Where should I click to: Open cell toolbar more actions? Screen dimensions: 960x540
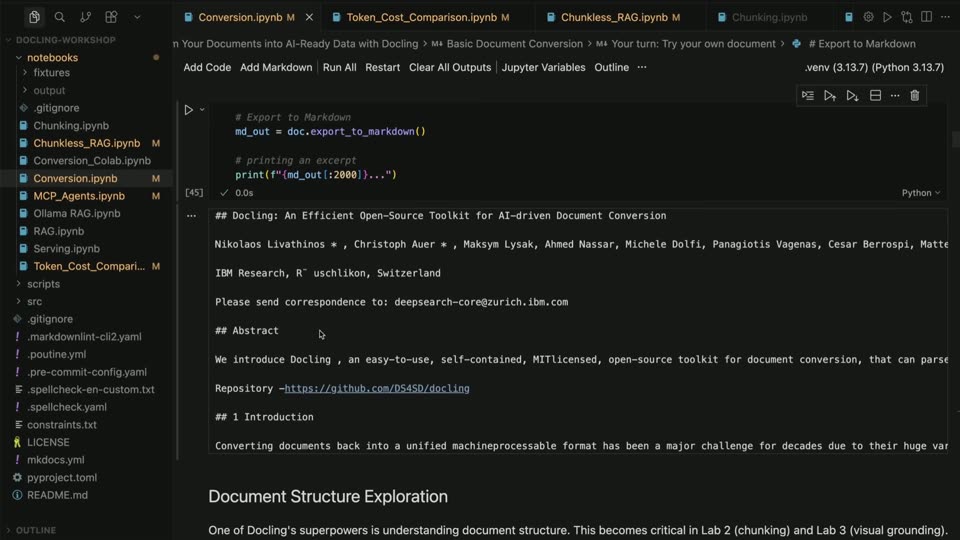pyautogui.click(x=895, y=96)
